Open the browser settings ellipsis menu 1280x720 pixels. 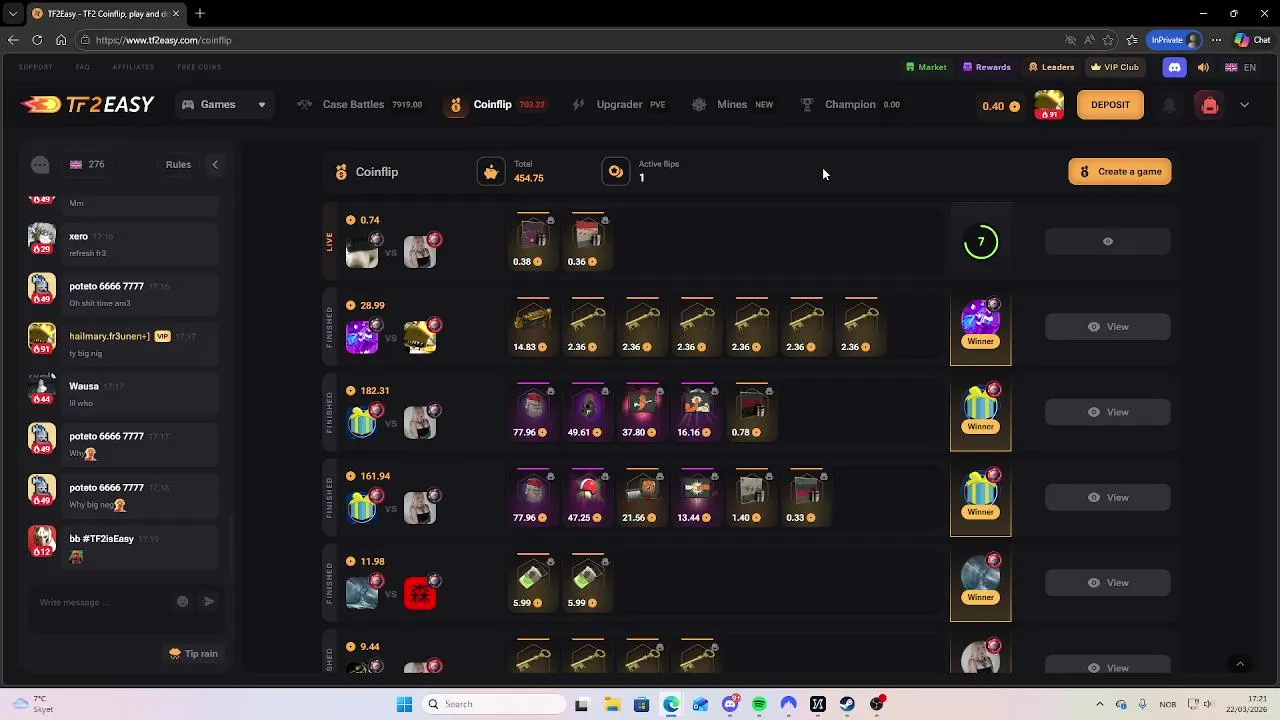(x=1216, y=40)
